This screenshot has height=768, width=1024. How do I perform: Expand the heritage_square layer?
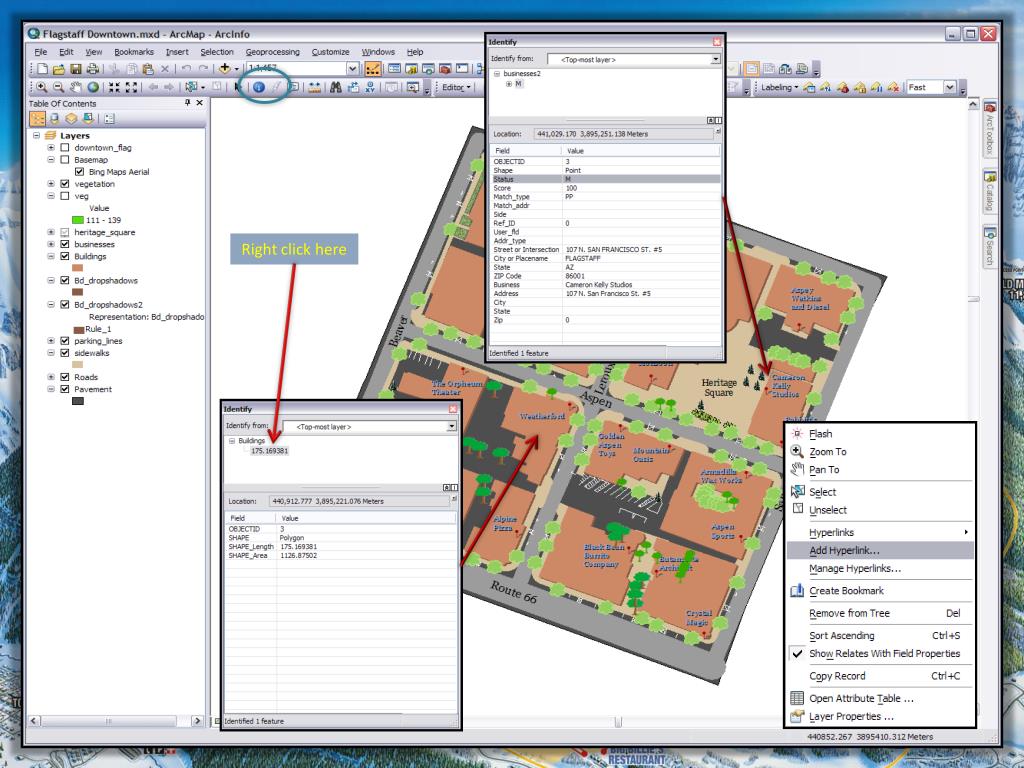pos(51,232)
